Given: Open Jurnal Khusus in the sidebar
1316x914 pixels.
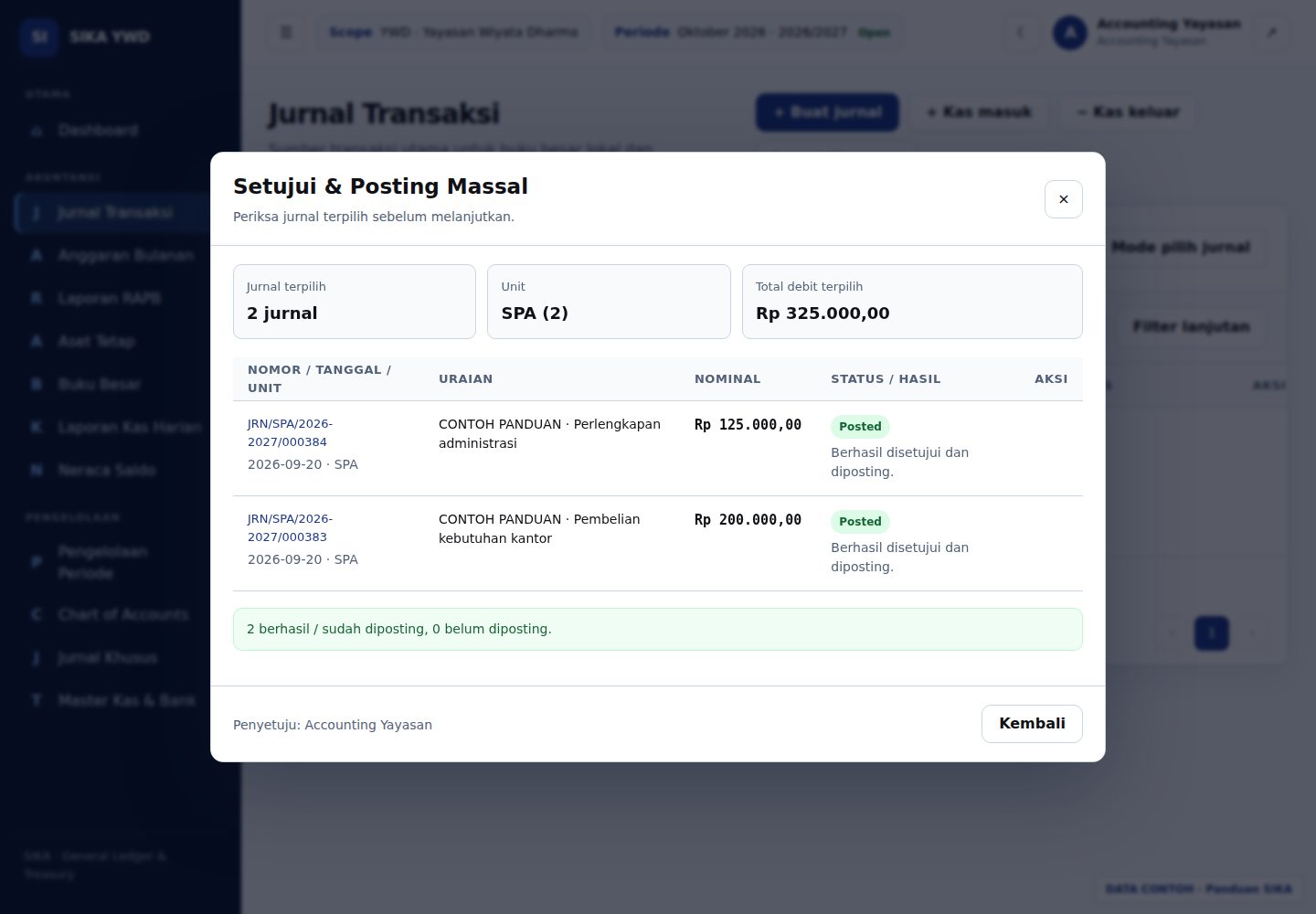Looking at the screenshot, I should (119, 658).
